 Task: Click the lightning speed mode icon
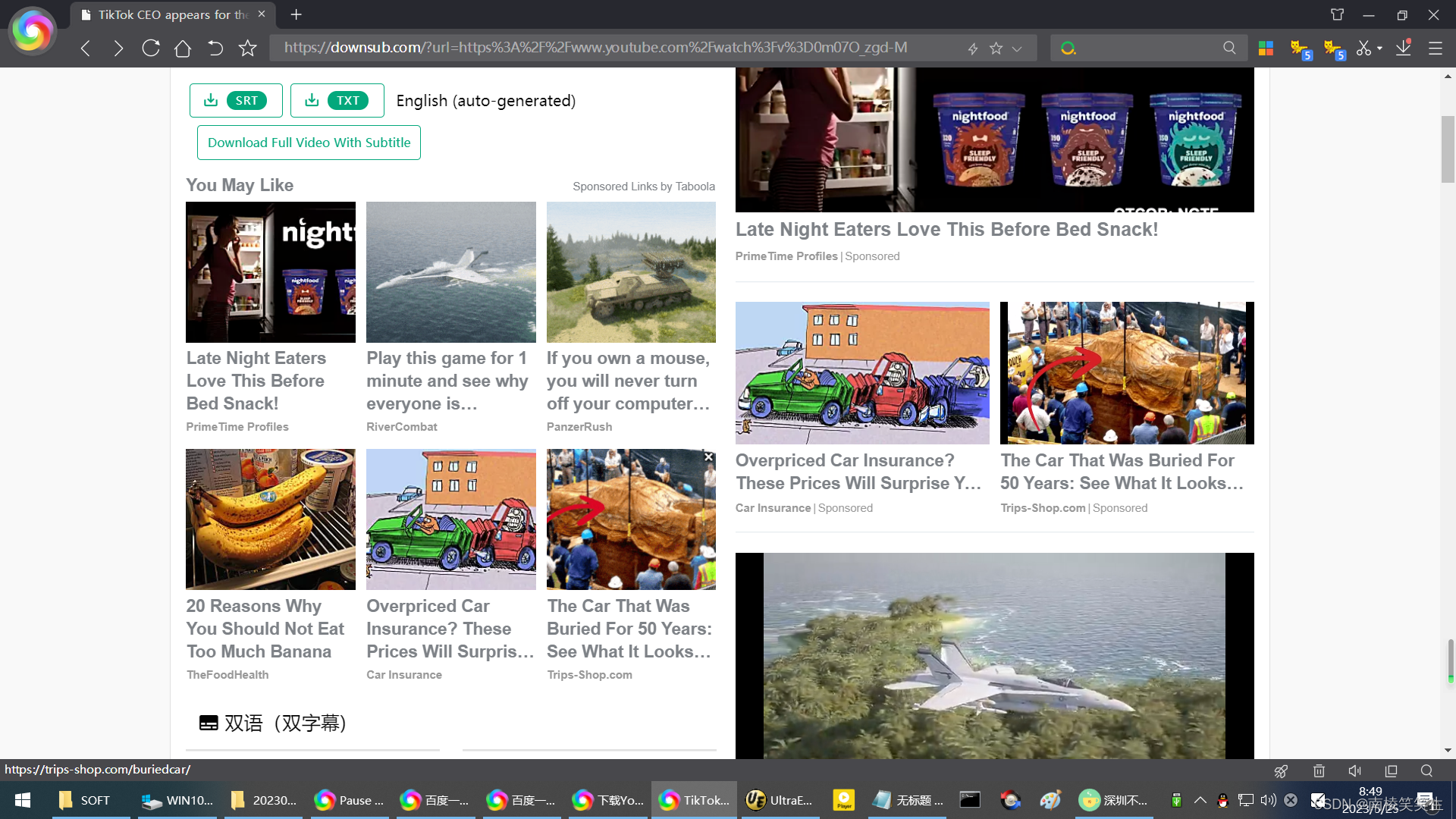pyautogui.click(x=973, y=49)
